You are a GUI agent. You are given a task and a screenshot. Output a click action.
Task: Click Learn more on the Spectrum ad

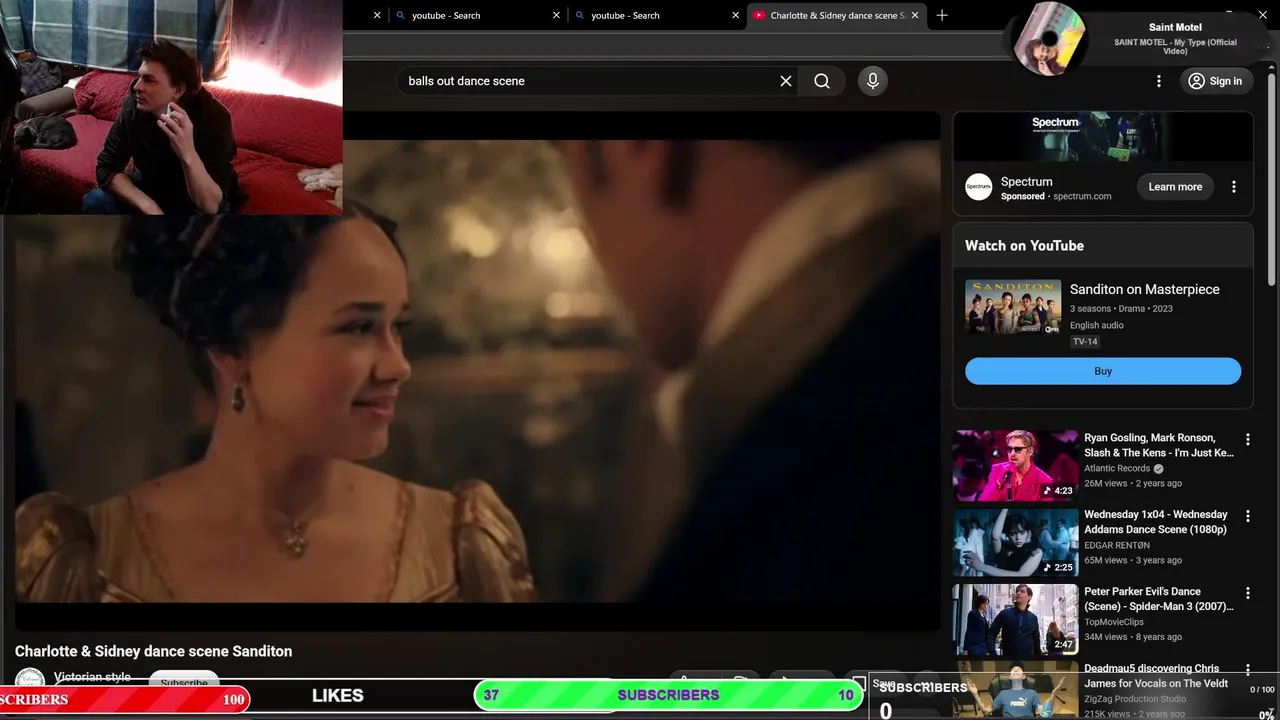click(1175, 187)
